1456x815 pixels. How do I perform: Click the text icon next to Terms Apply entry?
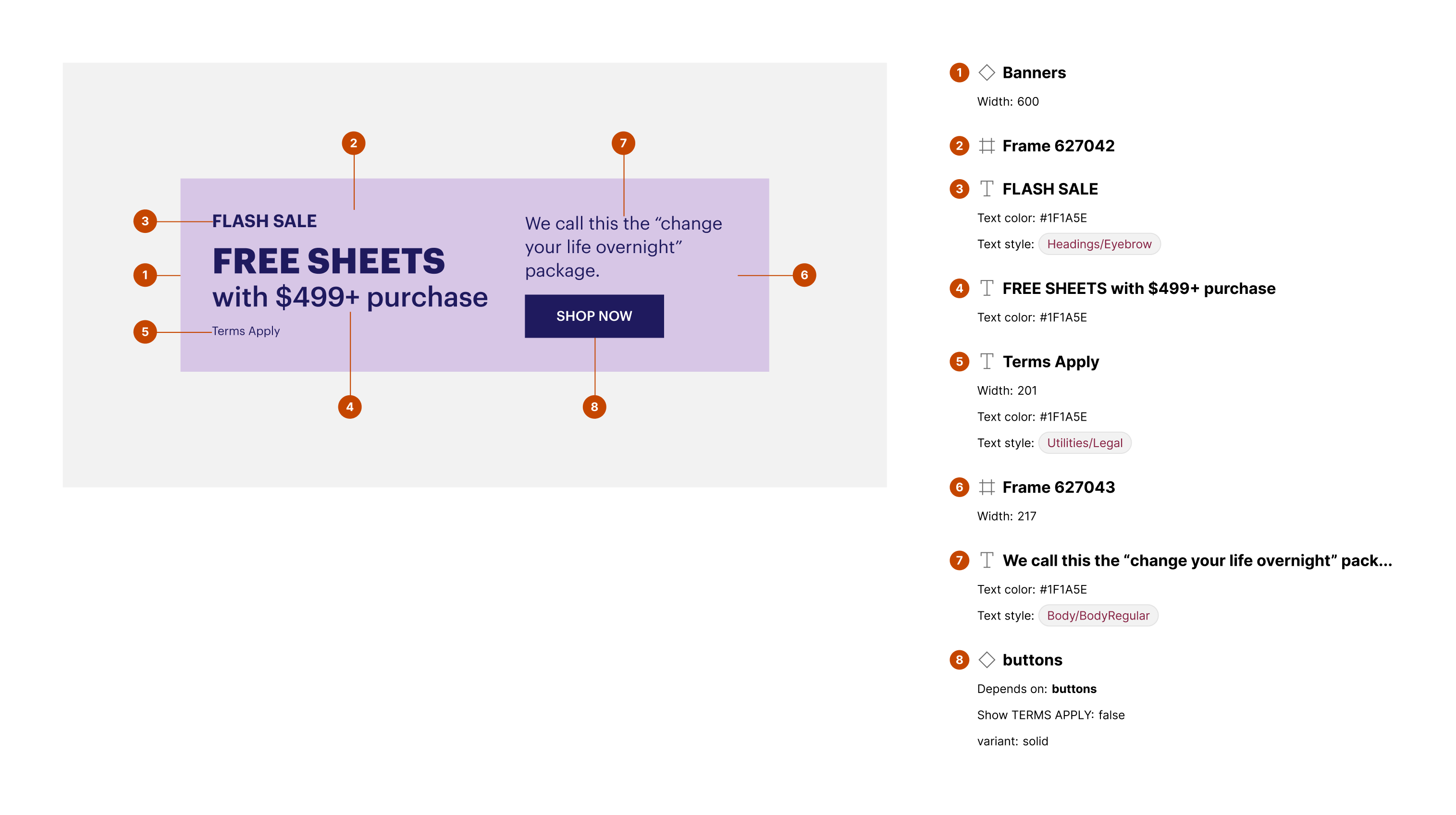click(987, 362)
